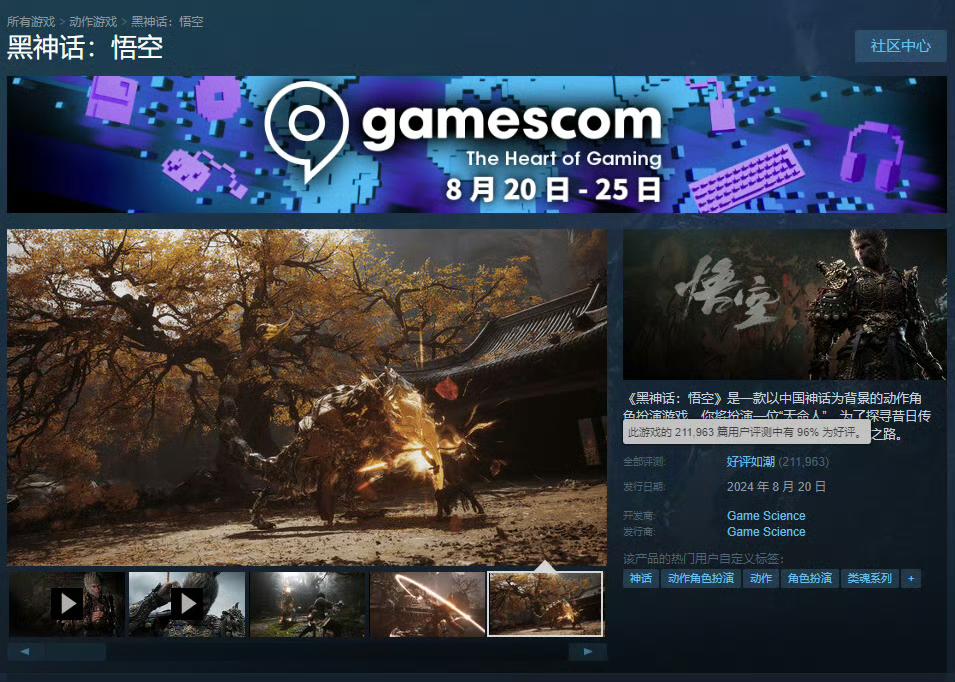Viewport: 955px width, 682px height.
Task: Select the highlighted autumn temple thumbnail
Action: 545,603
